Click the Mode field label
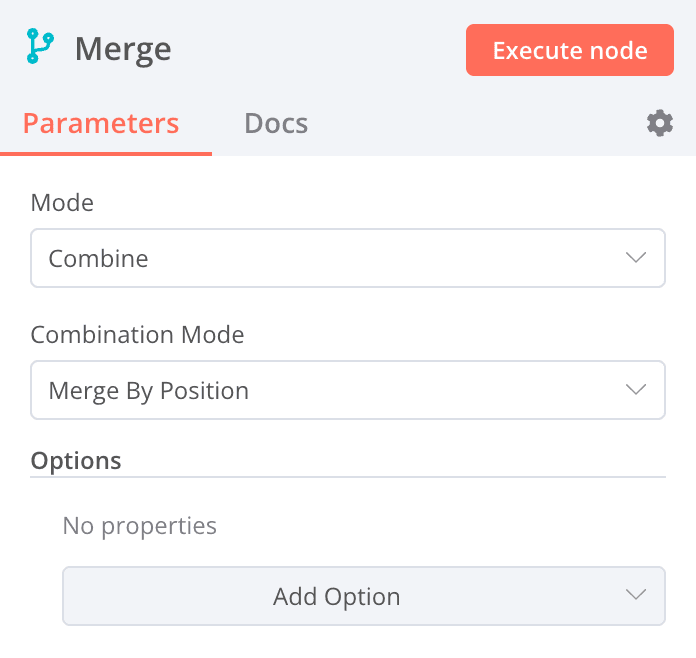696x658 pixels. tap(62, 203)
